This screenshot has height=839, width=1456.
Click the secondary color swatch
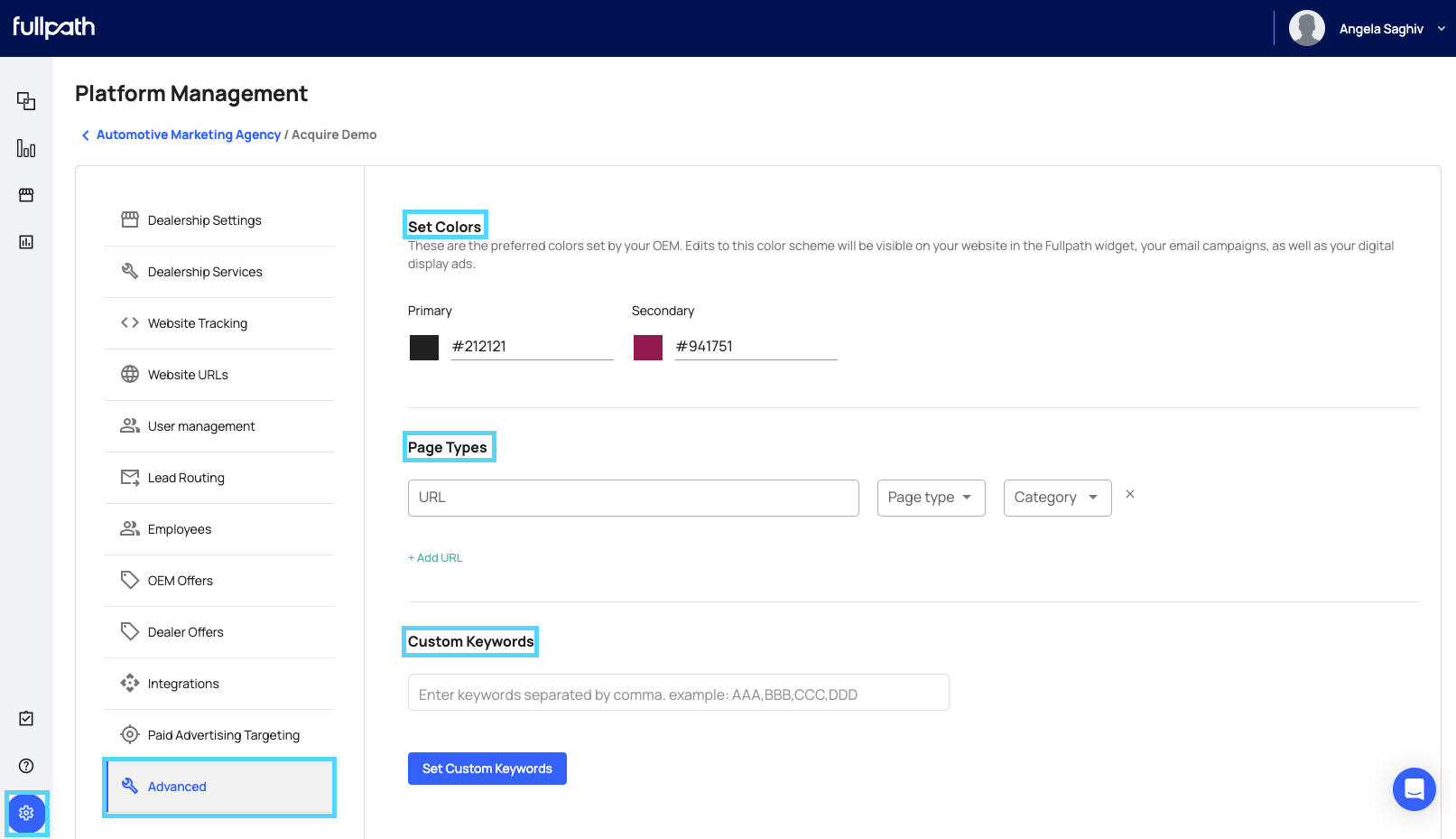click(x=648, y=348)
